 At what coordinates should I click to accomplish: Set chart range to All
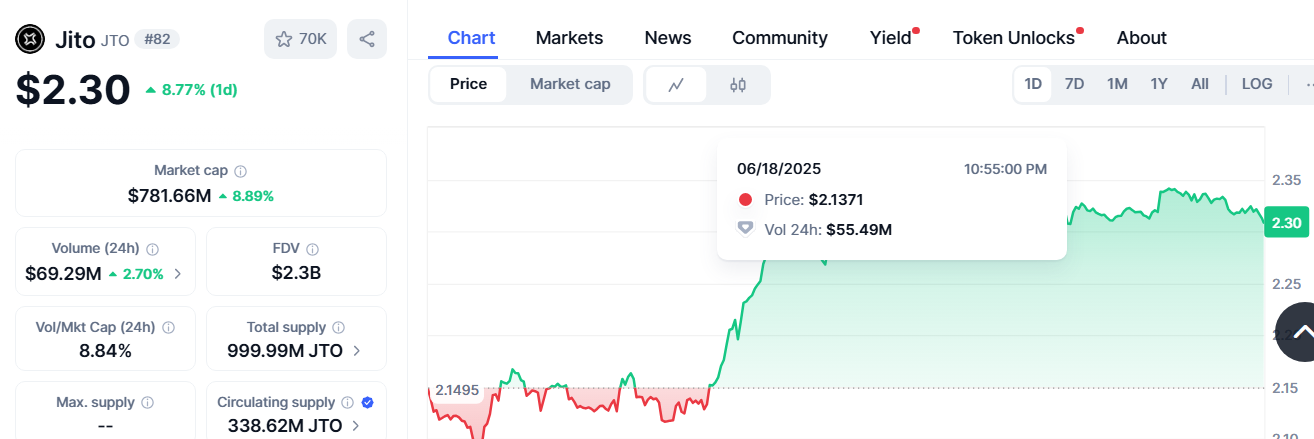pyautogui.click(x=1200, y=84)
